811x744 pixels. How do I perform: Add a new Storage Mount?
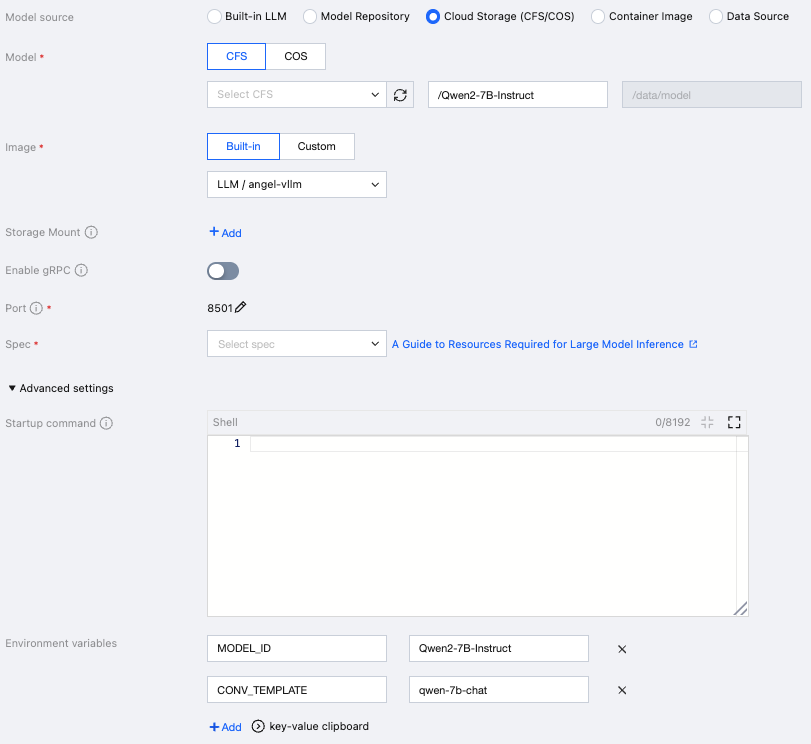coord(226,232)
